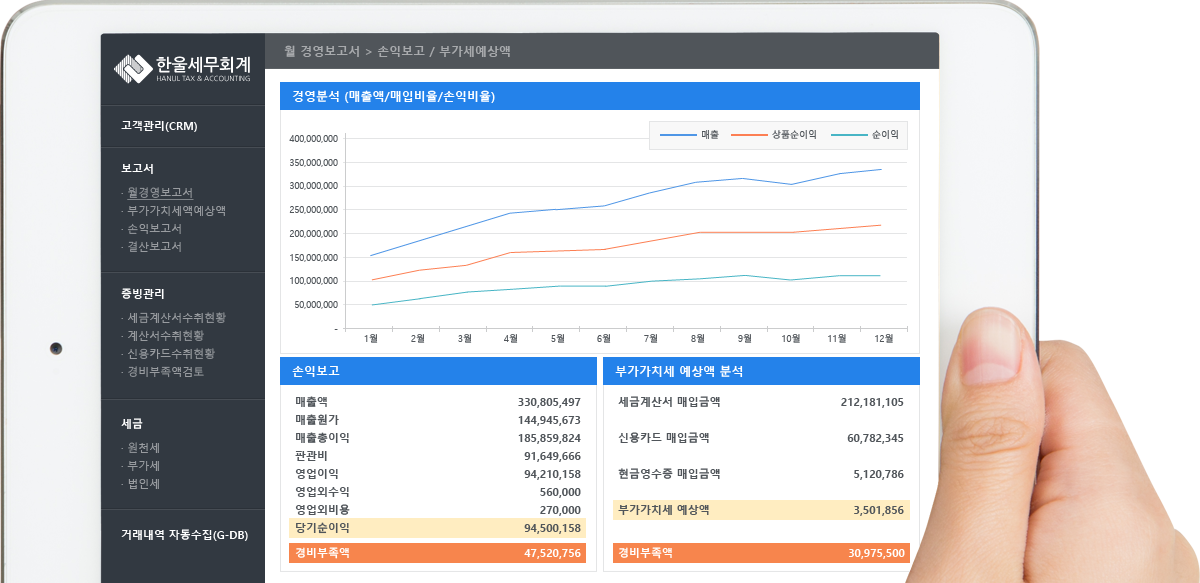Open 결산보고서 sidebar link

point(154,246)
